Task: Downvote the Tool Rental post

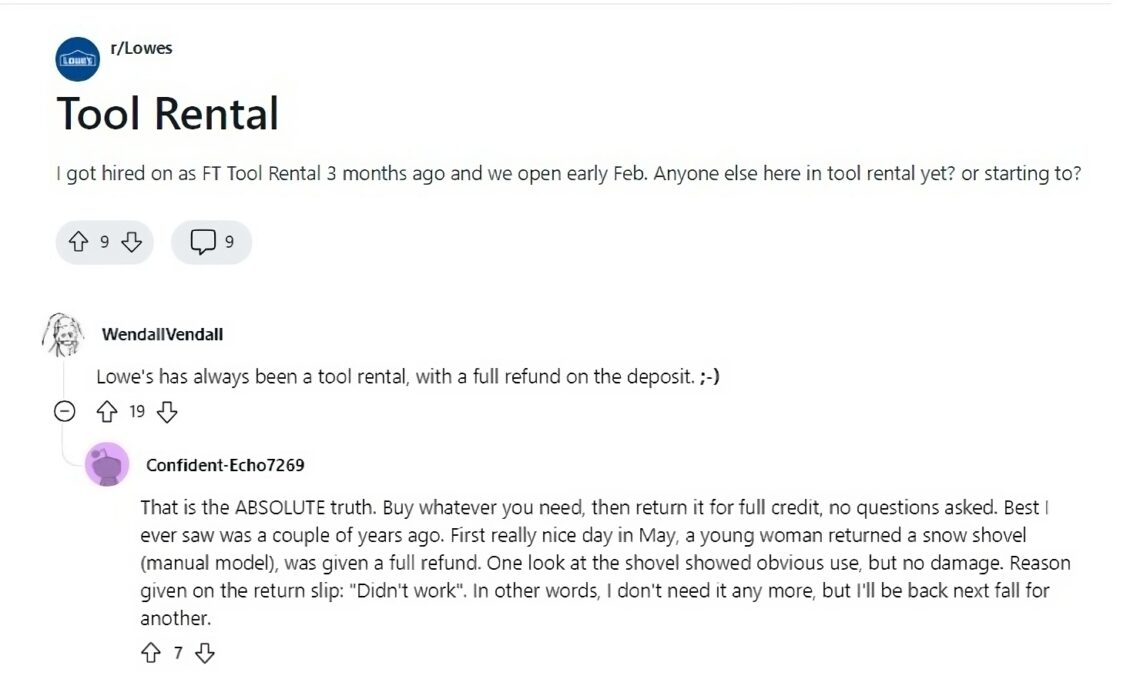Action: tap(131, 241)
